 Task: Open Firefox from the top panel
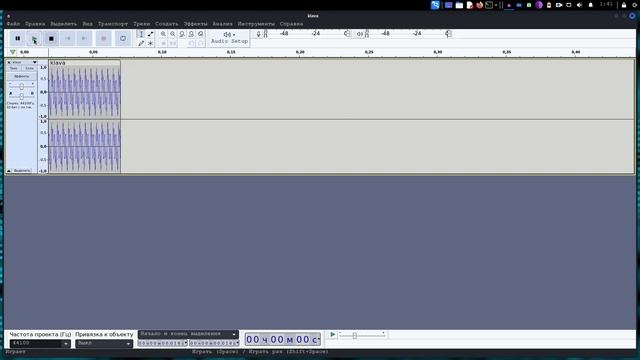click(x=479, y=5)
